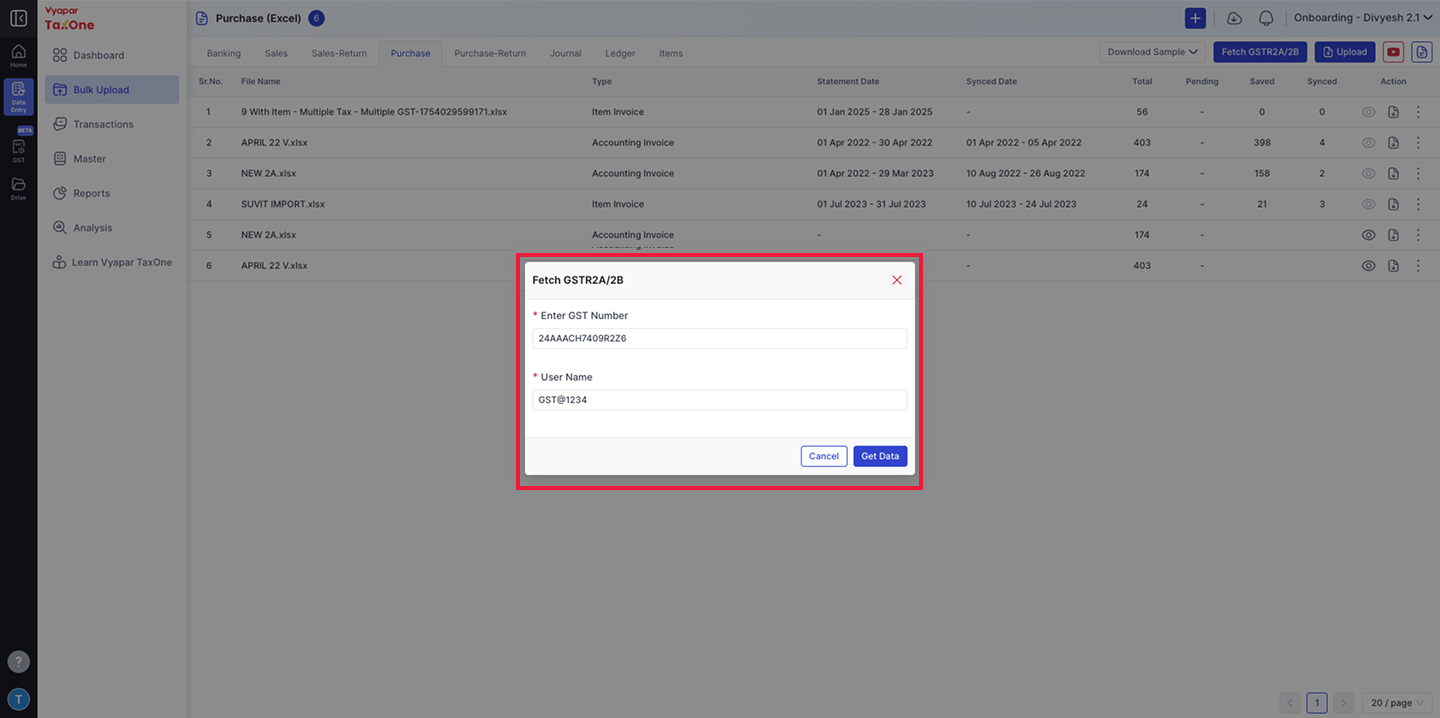Click the Purchase (Excel) page title icon
The image size is (1440, 718).
point(202,18)
